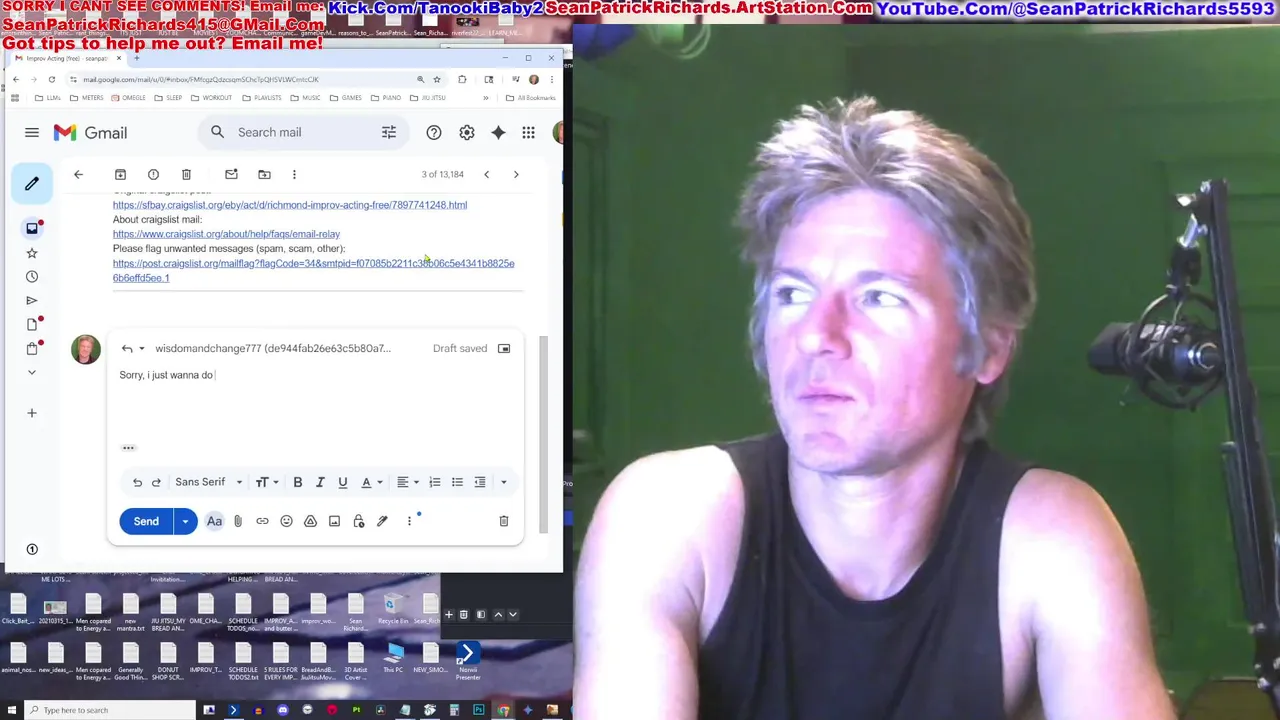Screen dimensions: 1280x720
Task: Go to the newer email
Action: (486, 174)
